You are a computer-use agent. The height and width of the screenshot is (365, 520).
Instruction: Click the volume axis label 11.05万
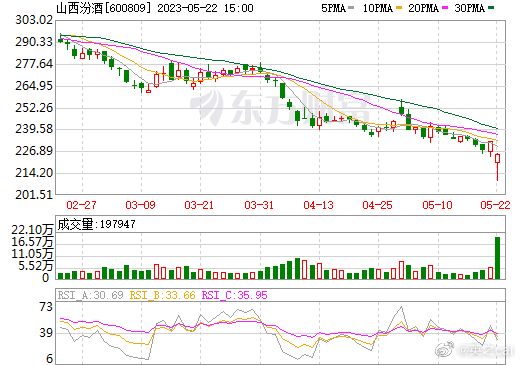click(32, 254)
